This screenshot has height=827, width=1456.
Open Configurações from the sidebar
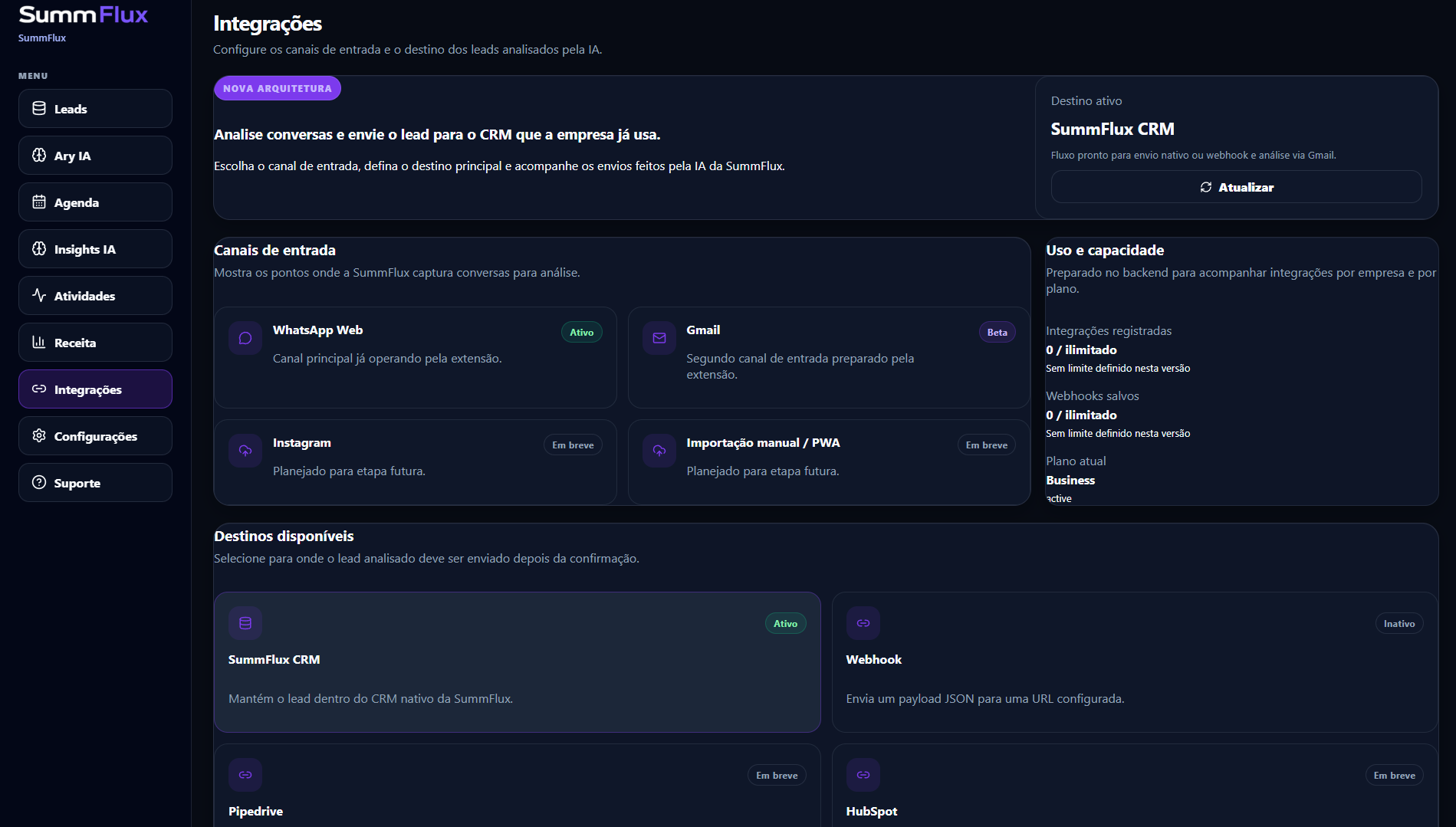(95, 436)
